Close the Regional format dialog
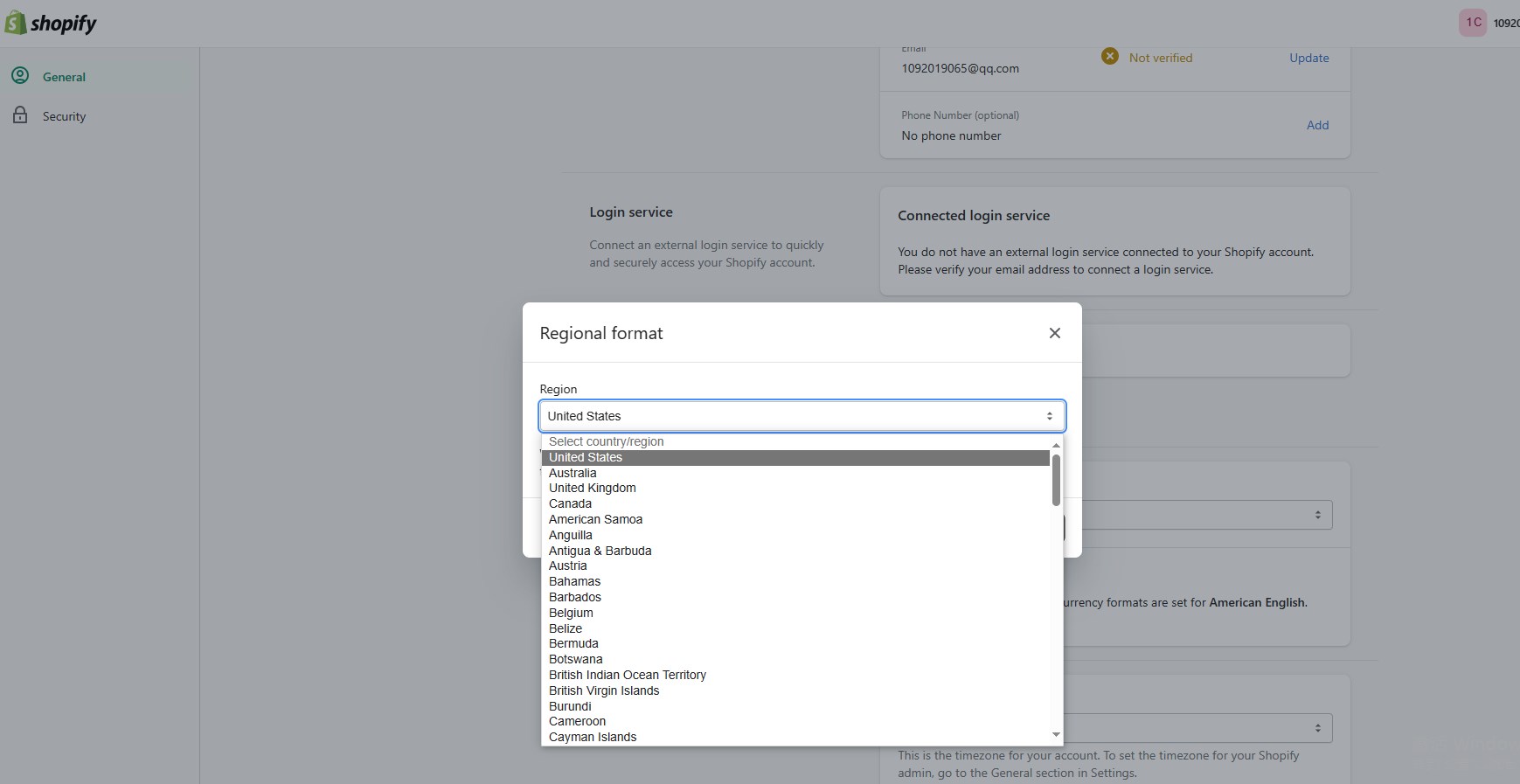Screen dimensions: 1520x784 [x=1055, y=333]
